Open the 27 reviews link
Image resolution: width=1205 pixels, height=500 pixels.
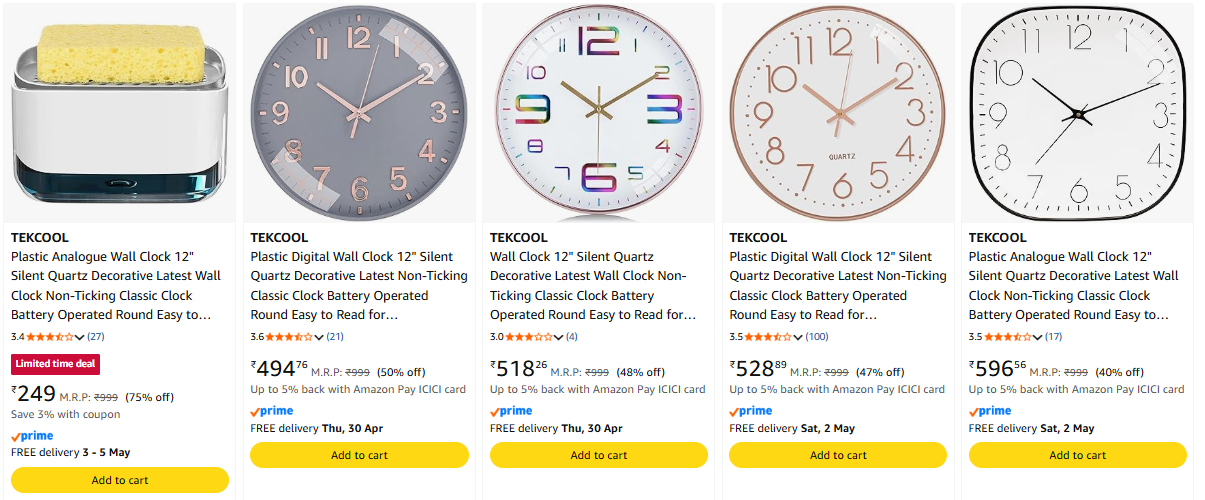(x=96, y=337)
